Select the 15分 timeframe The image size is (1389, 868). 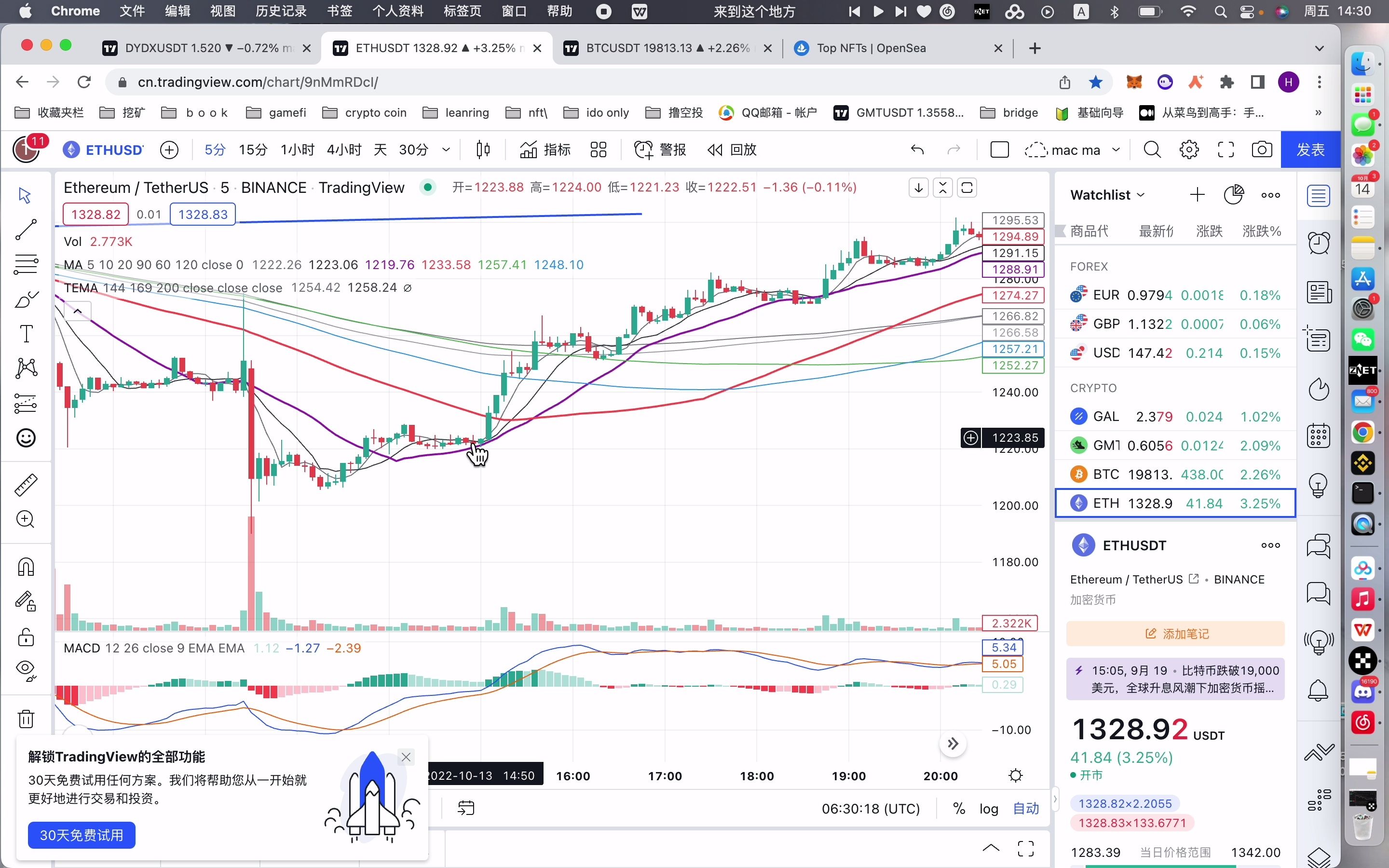(253, 150)
